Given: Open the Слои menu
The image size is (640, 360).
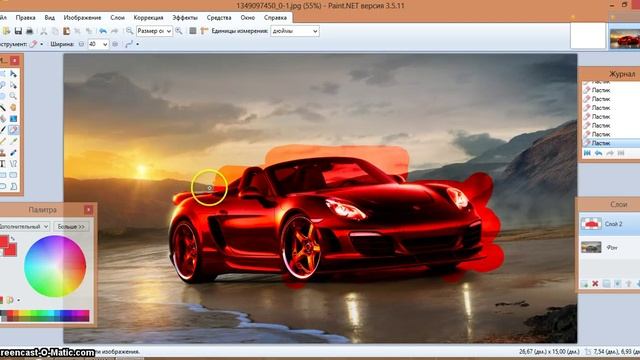Looking at the screenshot, I should [117, 18].
